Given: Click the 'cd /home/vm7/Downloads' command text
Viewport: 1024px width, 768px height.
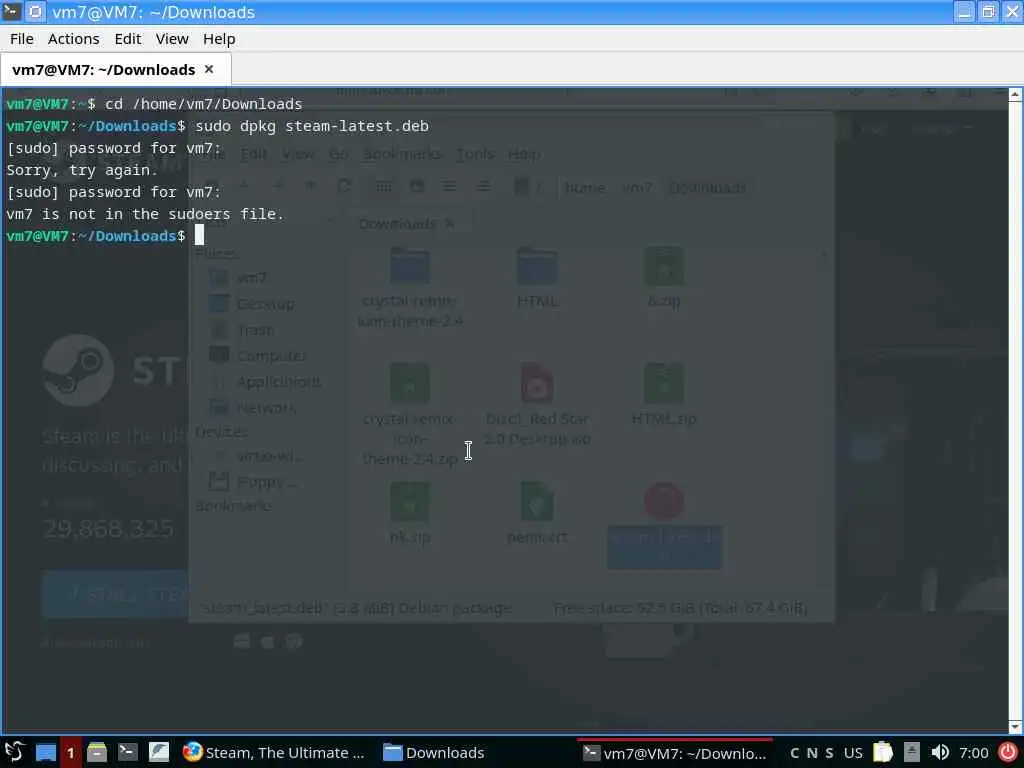Looking at the screenshot, I should point(203,104).
